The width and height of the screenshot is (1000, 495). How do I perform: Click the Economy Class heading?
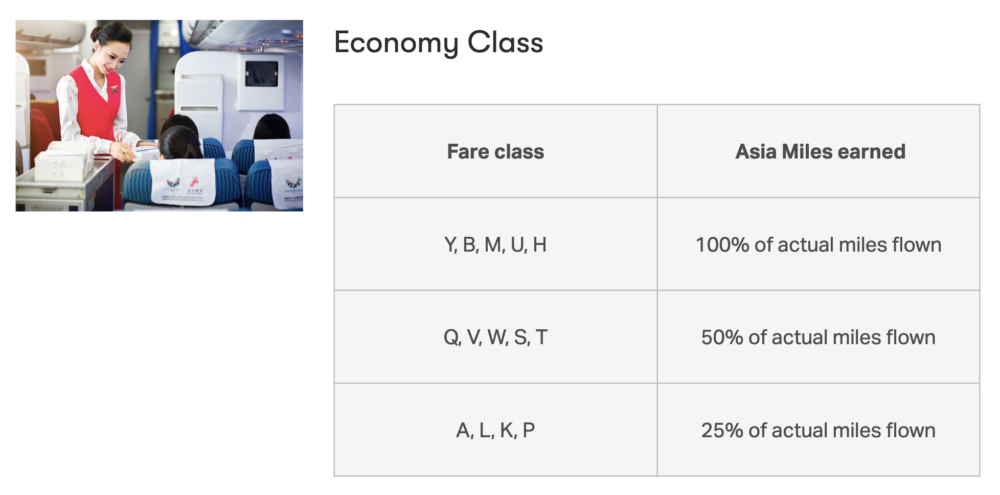point(438,43)
